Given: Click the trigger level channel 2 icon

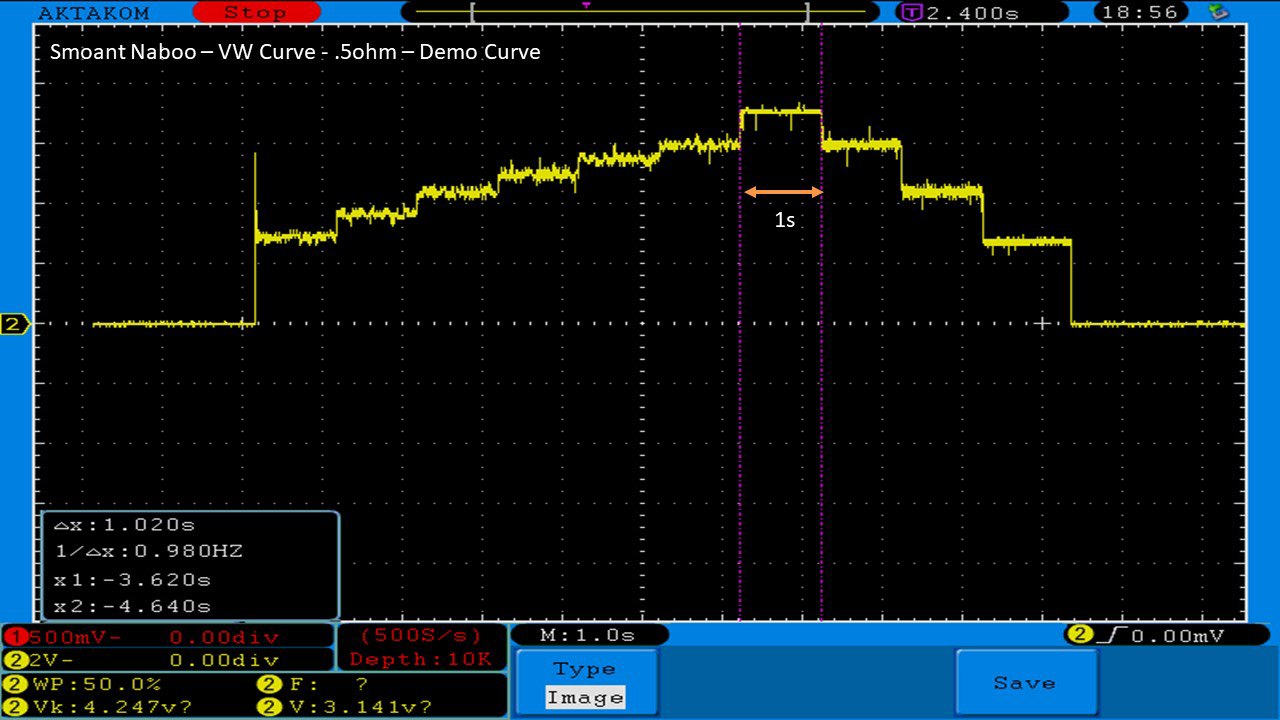Looking at the screenshot, I should click(1079, 635).
